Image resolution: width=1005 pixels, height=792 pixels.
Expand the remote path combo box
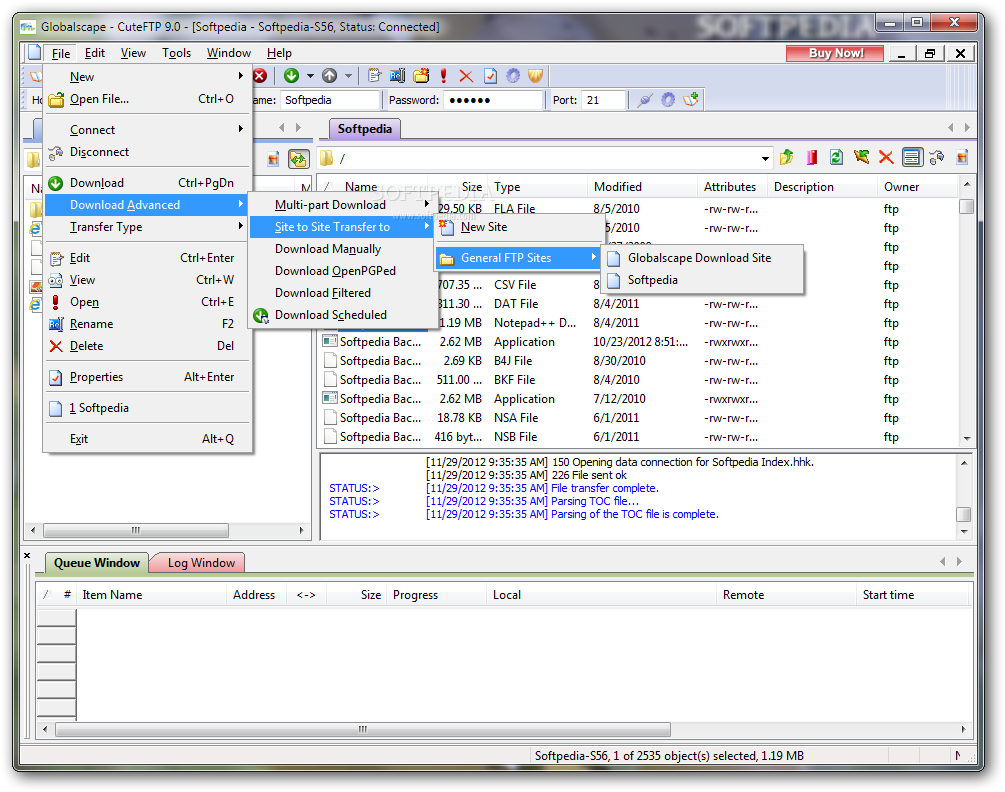click(765, 158)
